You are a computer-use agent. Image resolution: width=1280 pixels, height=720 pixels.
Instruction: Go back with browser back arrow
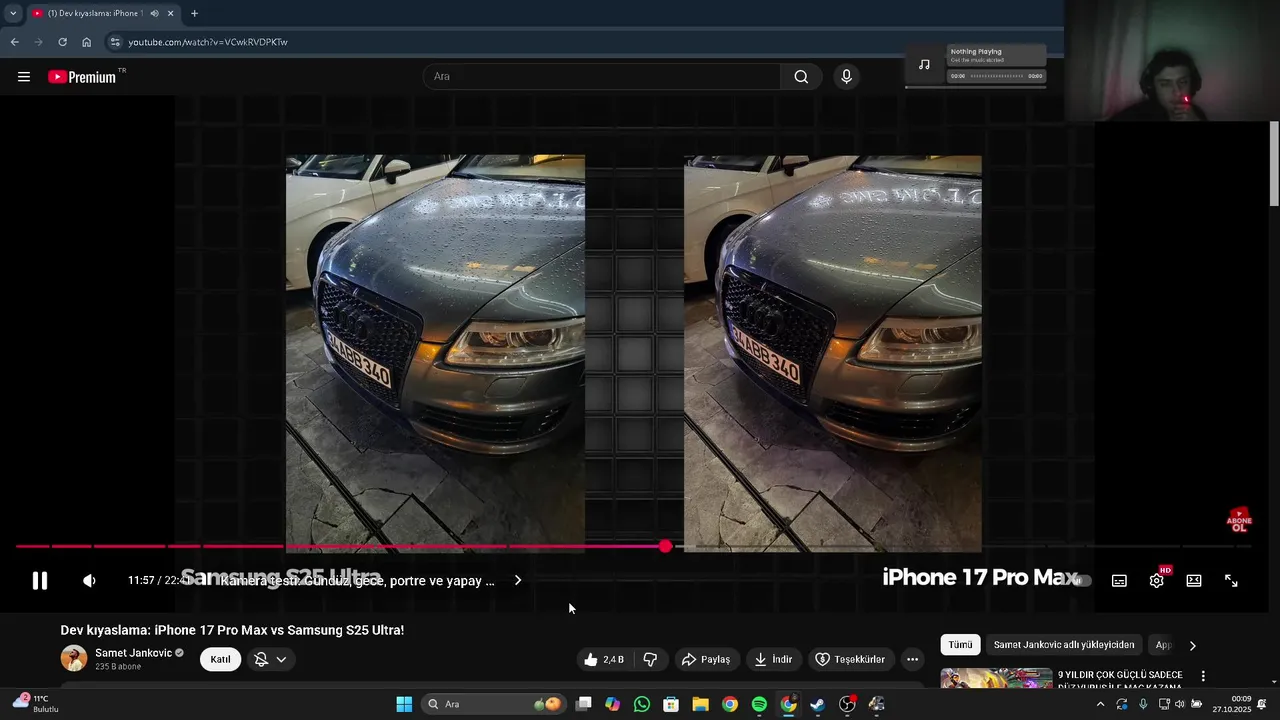point(14,42)
